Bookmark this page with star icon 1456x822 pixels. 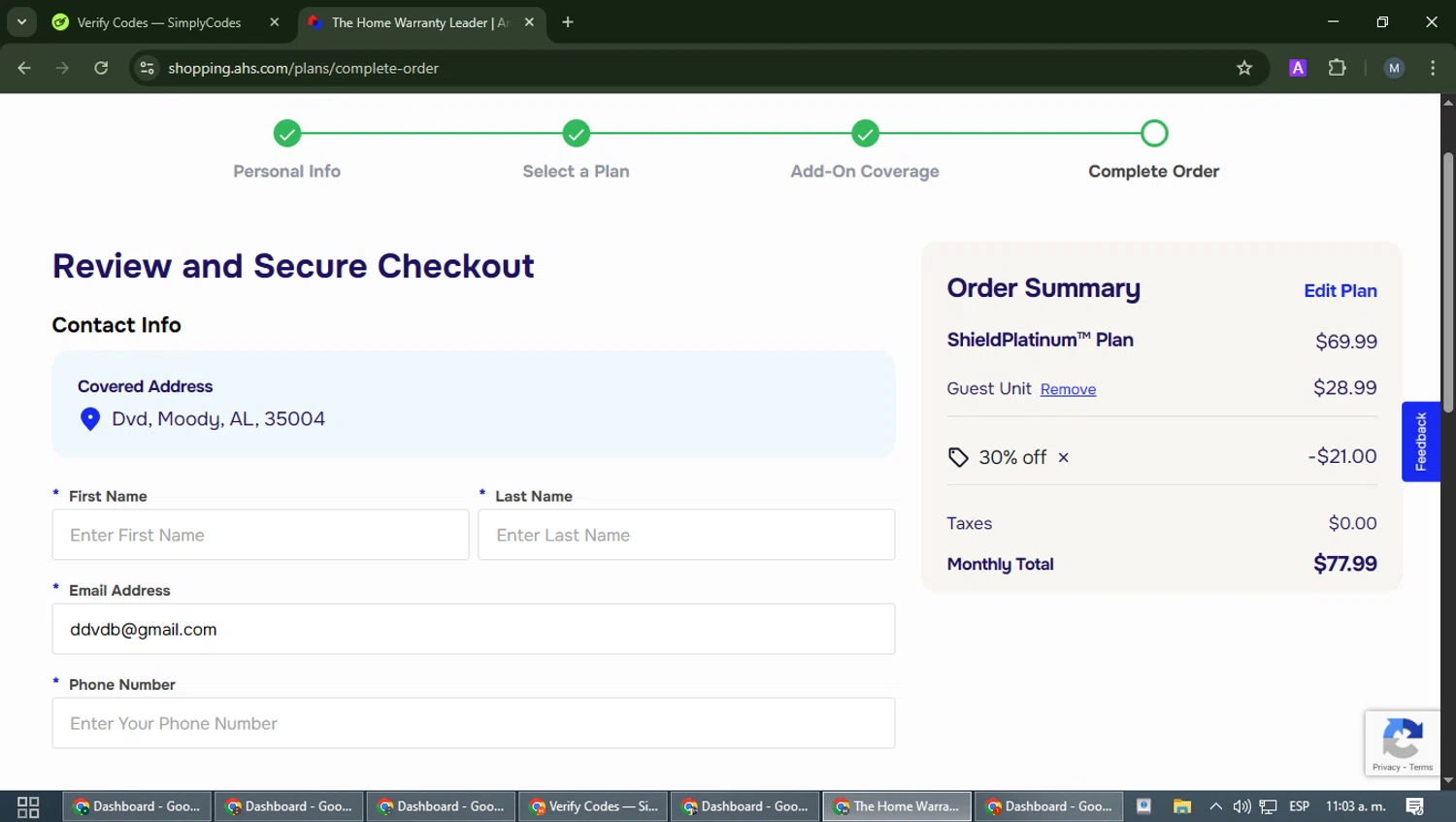click(1244, 68)
